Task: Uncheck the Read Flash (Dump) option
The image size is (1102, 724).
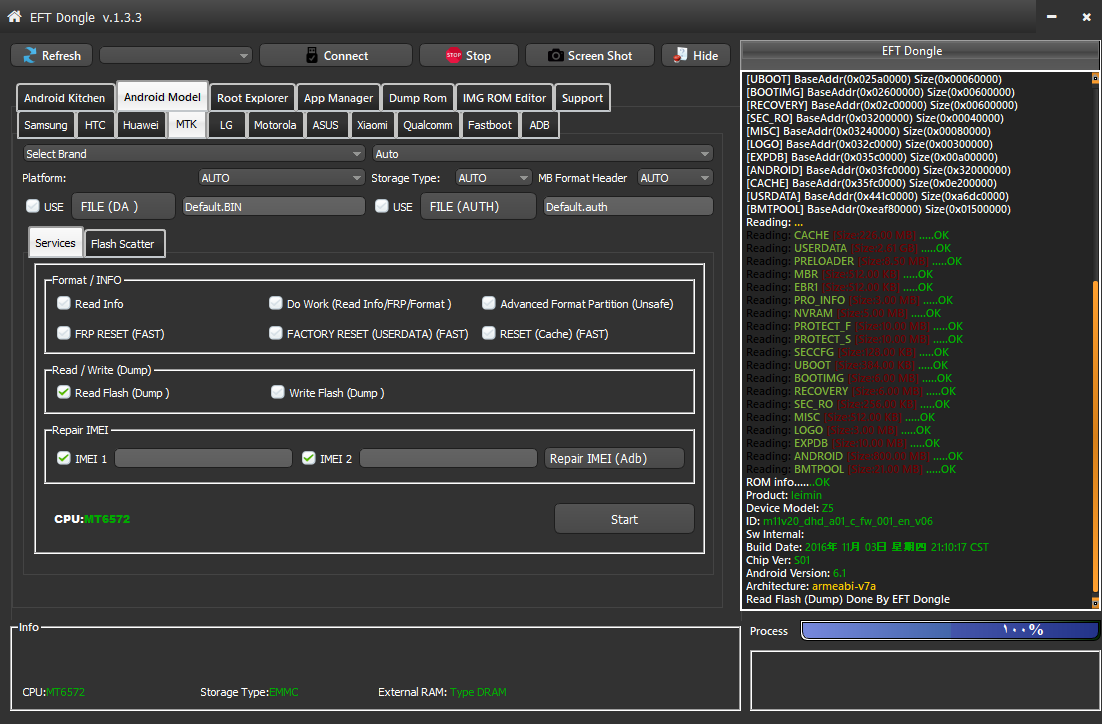Action: coord(64,392)
